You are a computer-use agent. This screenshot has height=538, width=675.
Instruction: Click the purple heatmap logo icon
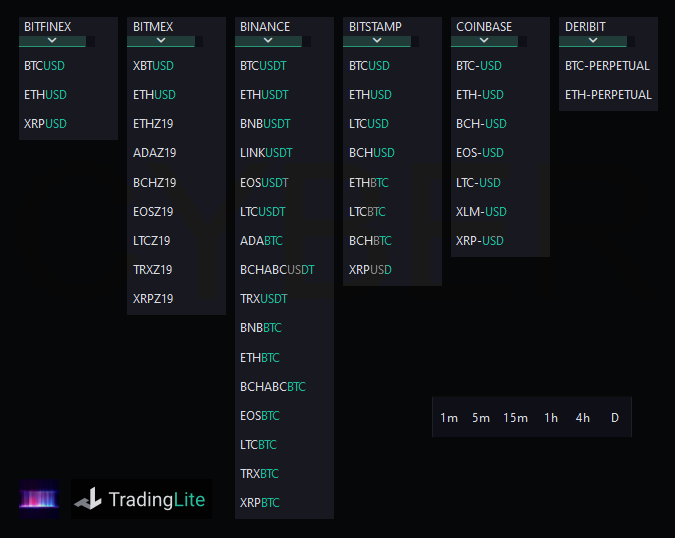[39, 498]
